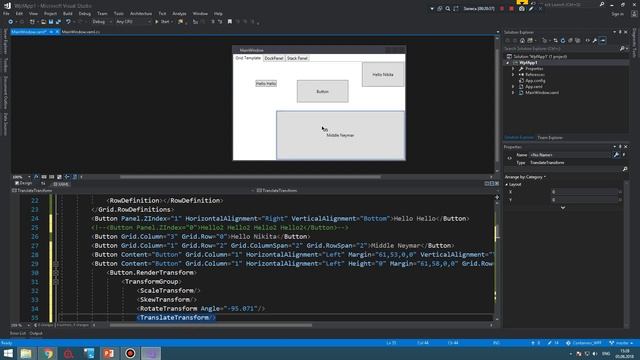This screenshot has height=360, width=640.
Task: Show advanced Layout properties chevron
Action: pos(563,208)
